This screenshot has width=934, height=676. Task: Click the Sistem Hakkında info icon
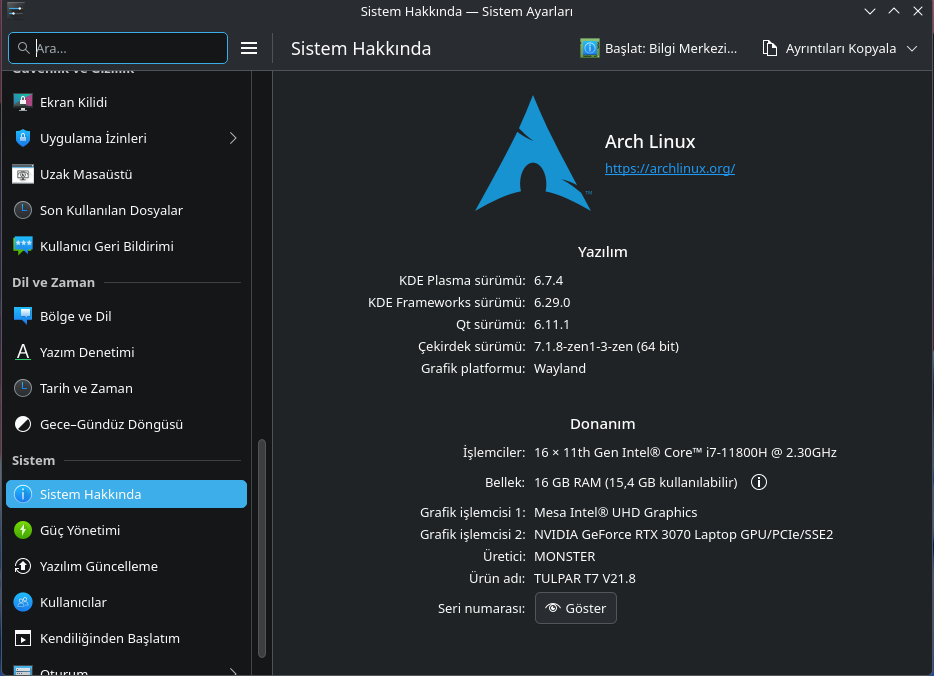(23, 494)
